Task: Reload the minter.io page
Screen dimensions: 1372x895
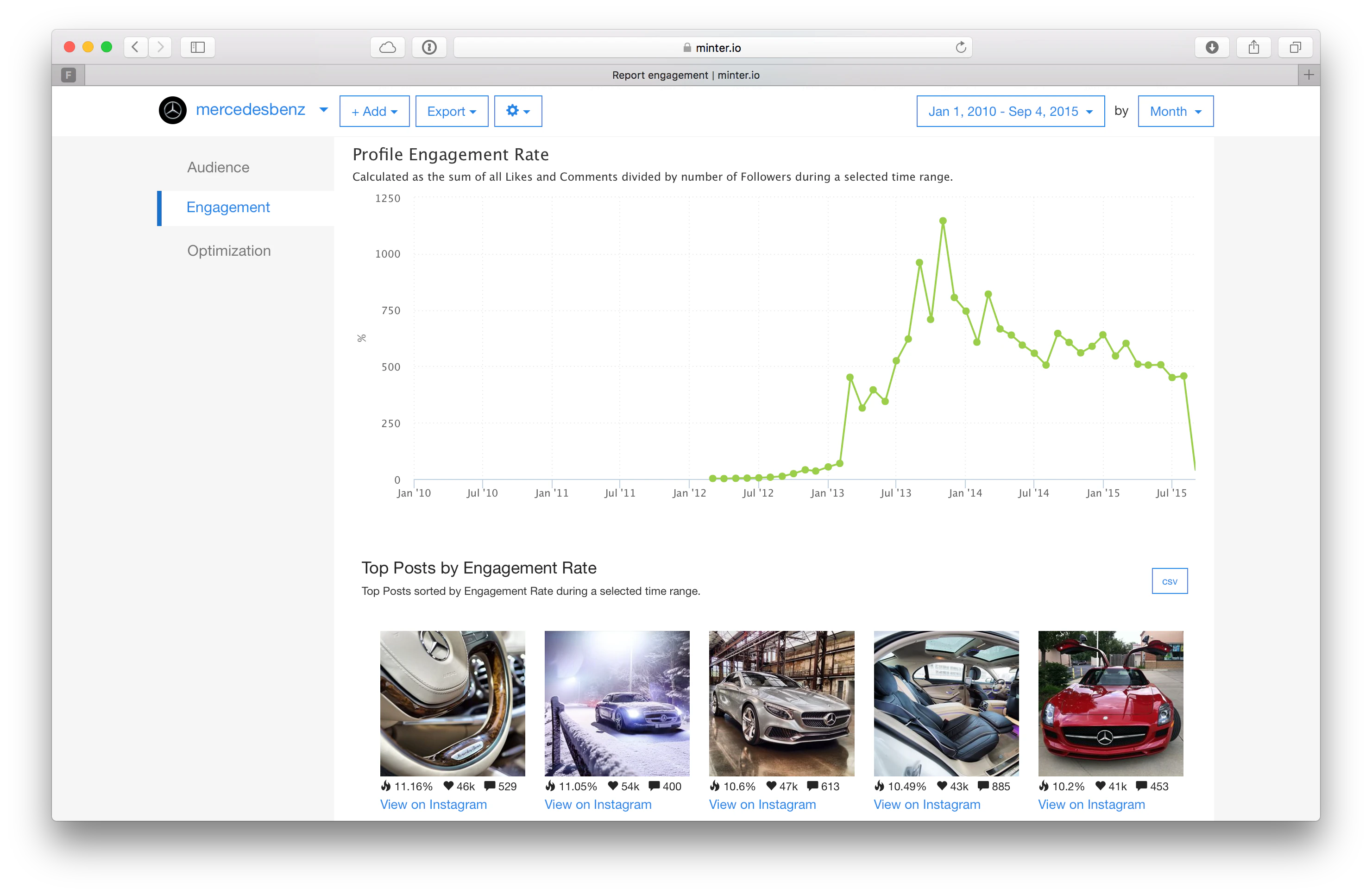Action: click(x=960, y=47)
